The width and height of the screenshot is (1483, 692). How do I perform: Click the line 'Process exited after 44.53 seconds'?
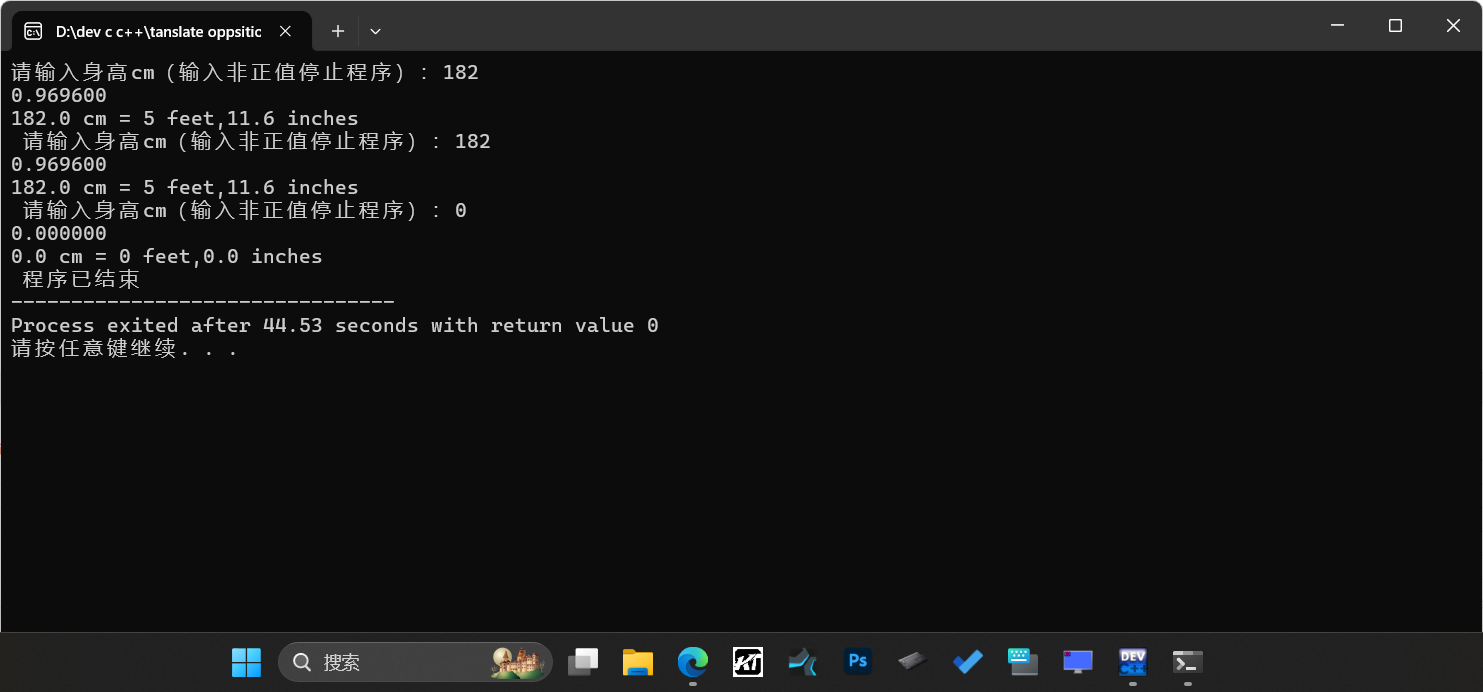click(x=335, y=326)
